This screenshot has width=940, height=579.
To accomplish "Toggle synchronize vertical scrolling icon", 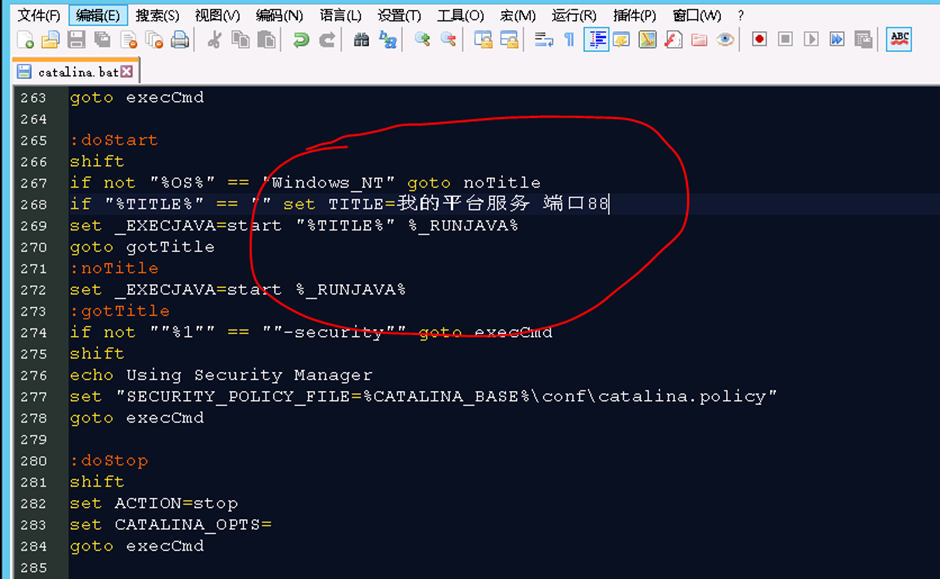I will coord(483,40).
